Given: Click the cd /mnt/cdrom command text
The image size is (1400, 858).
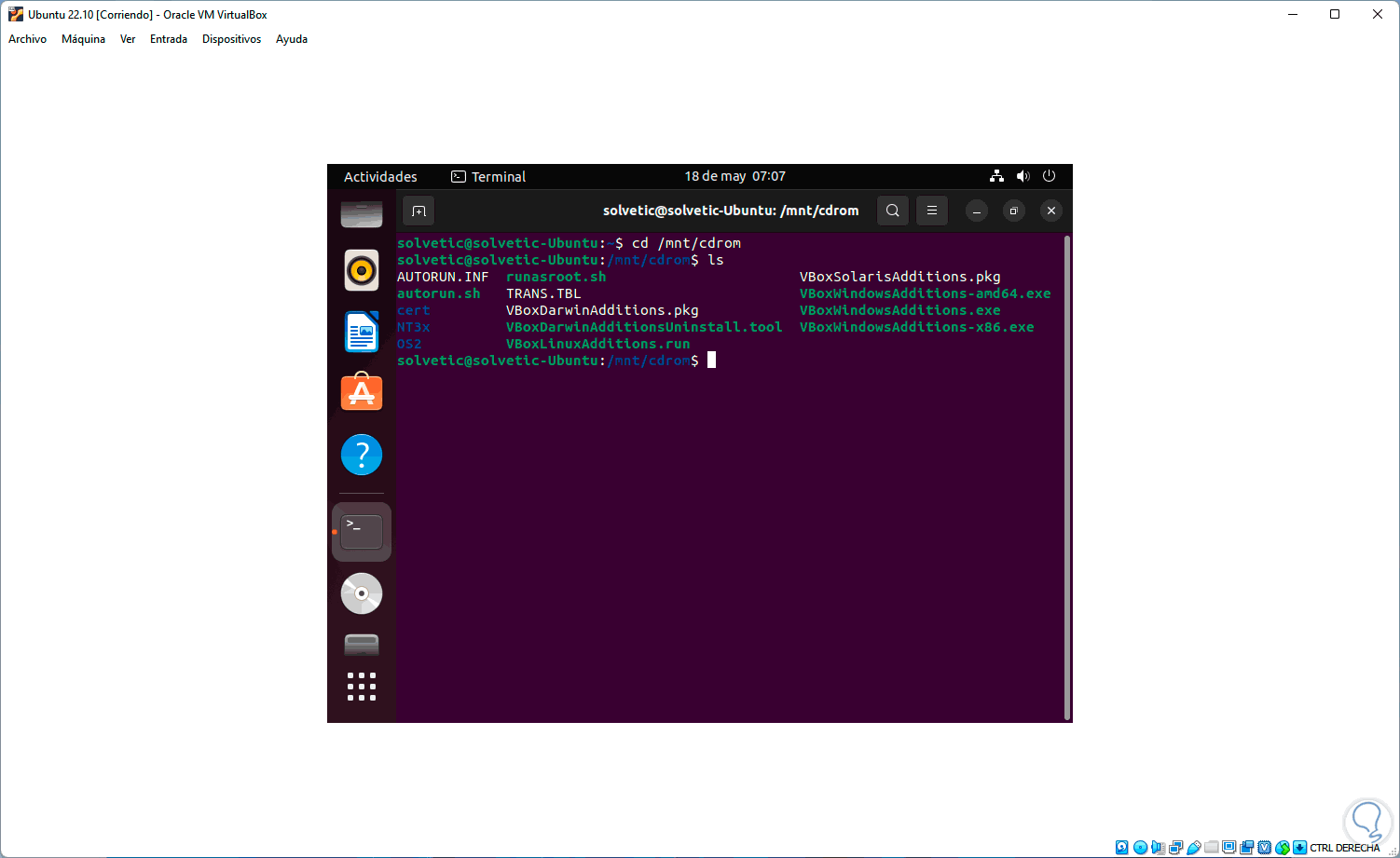Looking at the screenshot, I should tap(686, 243).
